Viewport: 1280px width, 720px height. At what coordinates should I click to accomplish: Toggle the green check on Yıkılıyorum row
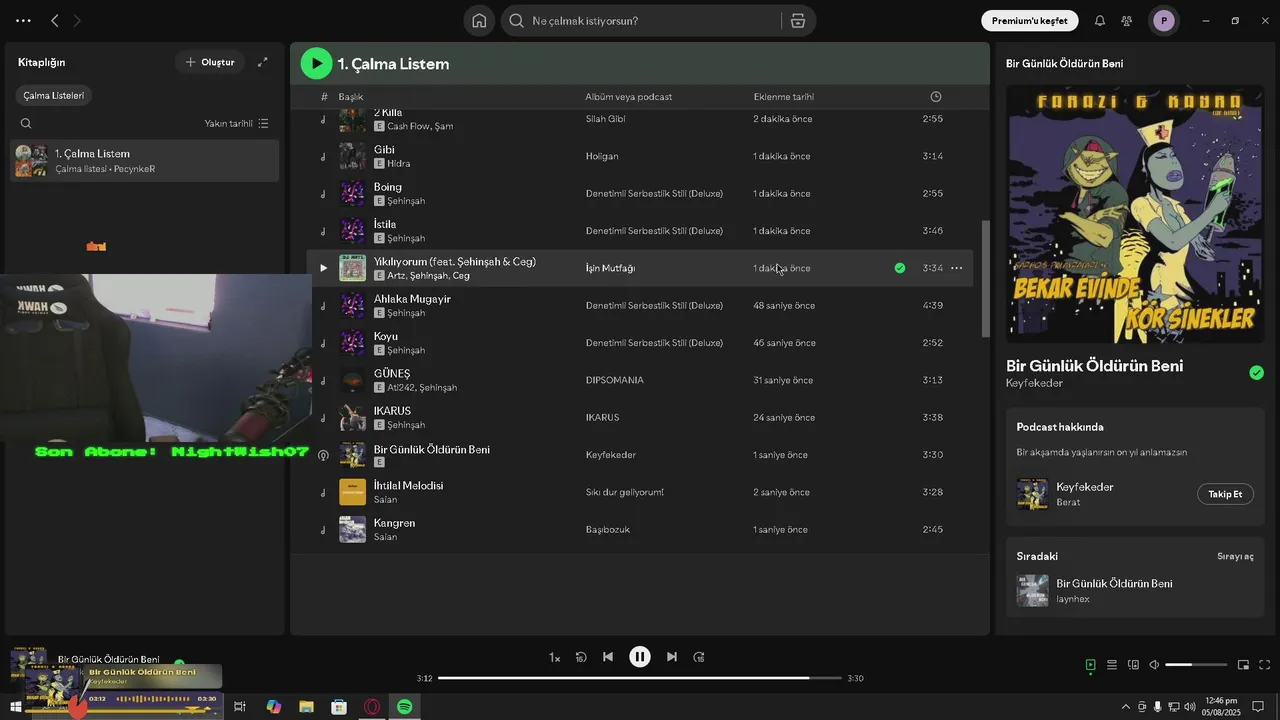coord(900,268)
